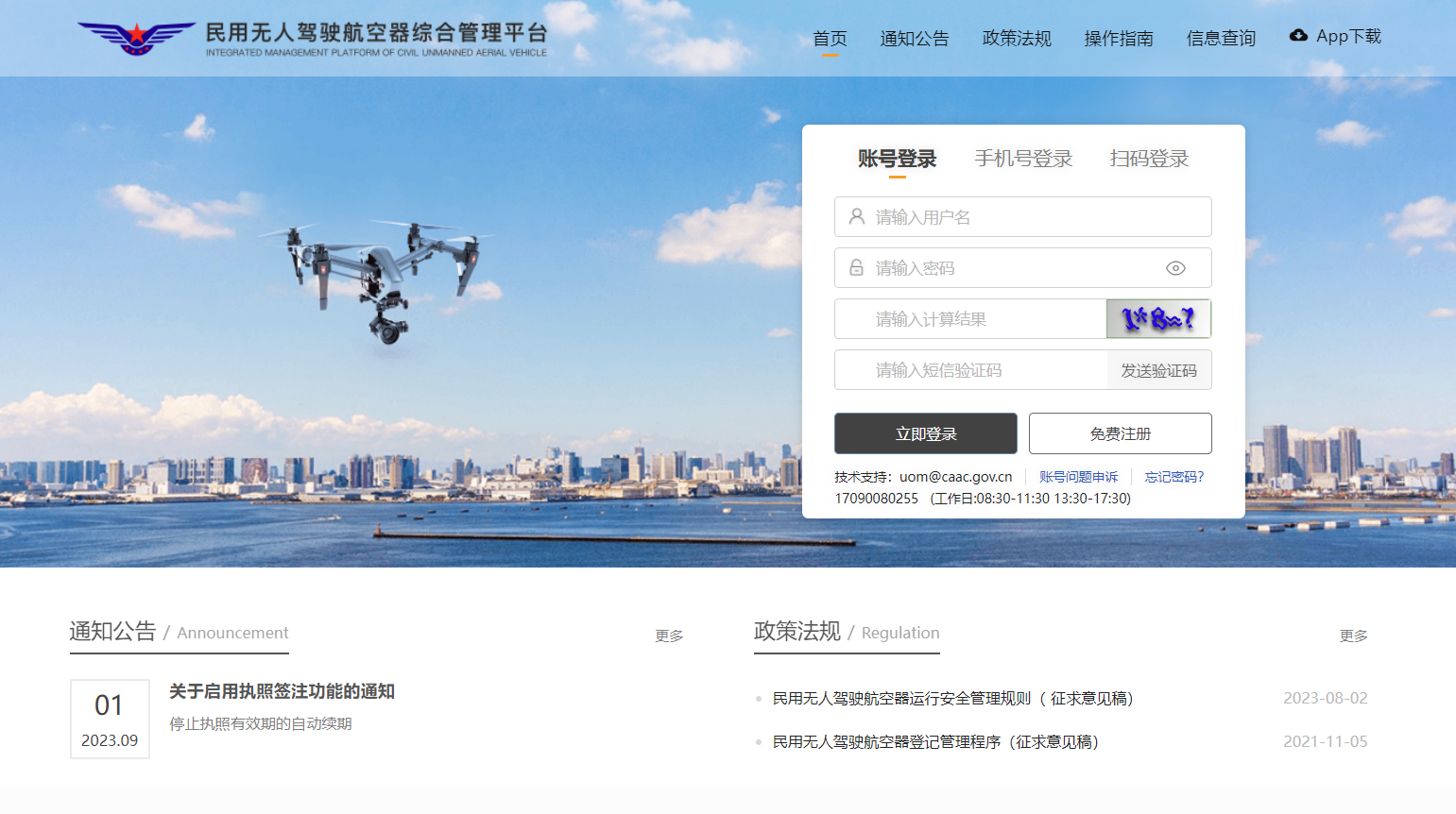
Task: Click the 立即登录 button
Action: pos(925,433)
